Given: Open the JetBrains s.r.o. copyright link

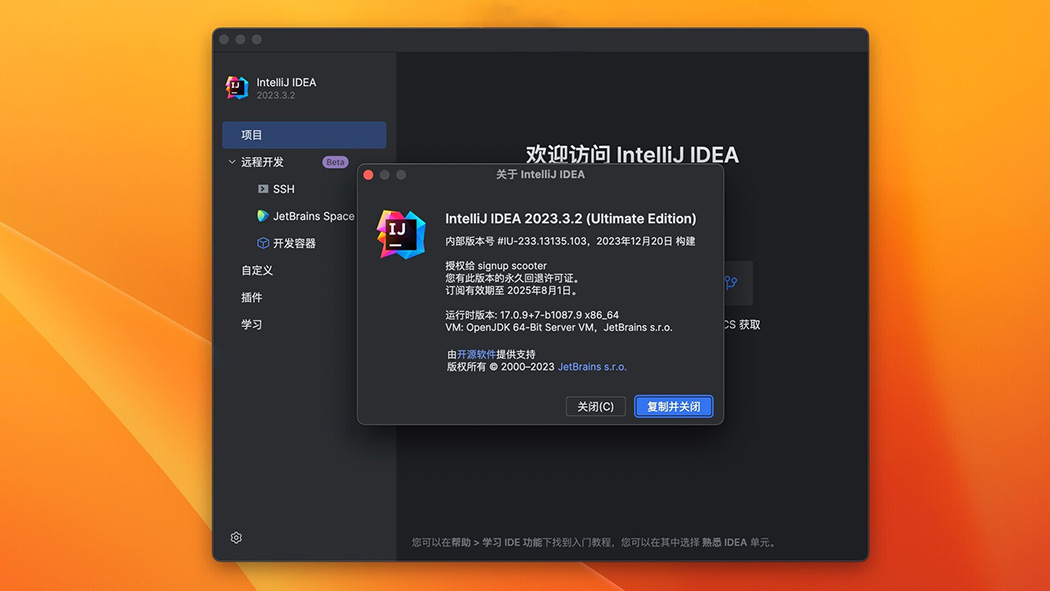Looking at the screenshot, I should 592,367.
